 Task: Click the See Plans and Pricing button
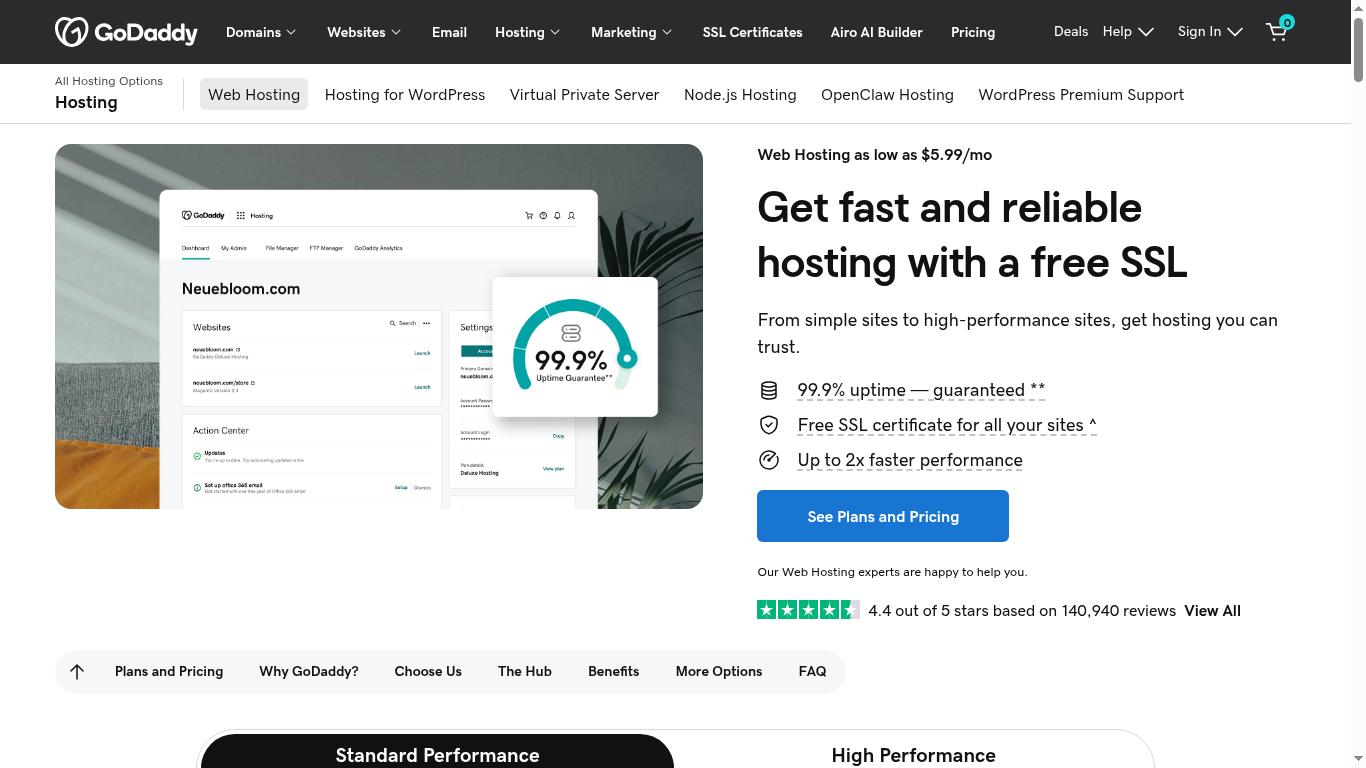coord(883,516)
